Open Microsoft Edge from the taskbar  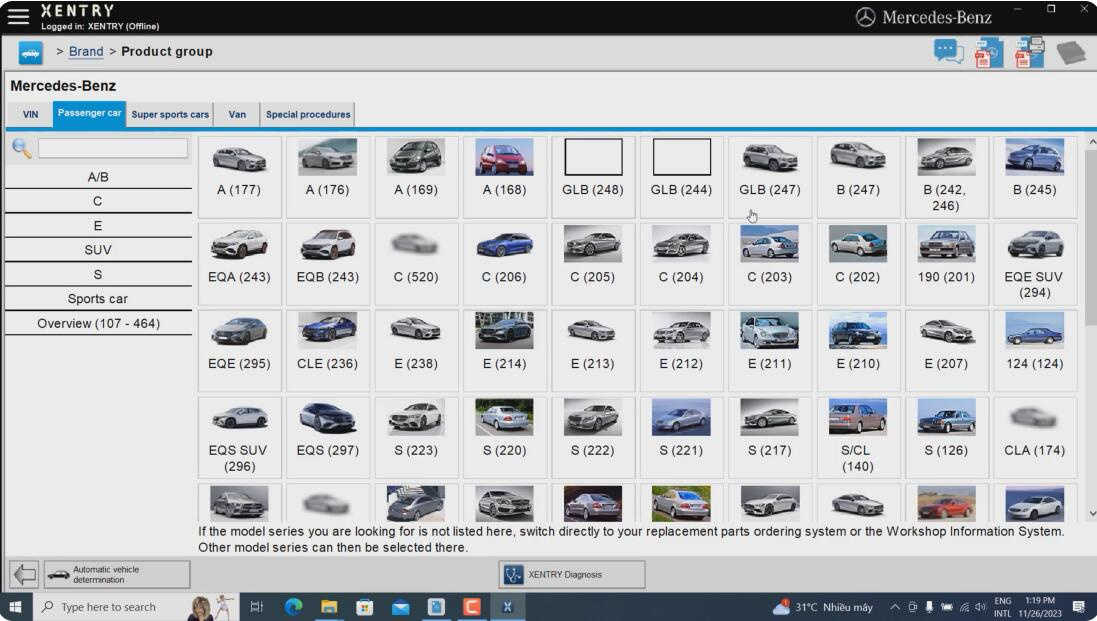tap(292, 606)
